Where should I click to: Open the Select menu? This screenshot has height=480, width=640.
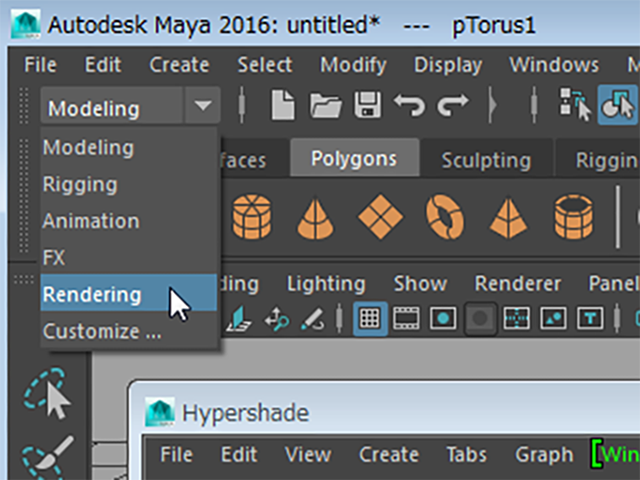point(264,65)
